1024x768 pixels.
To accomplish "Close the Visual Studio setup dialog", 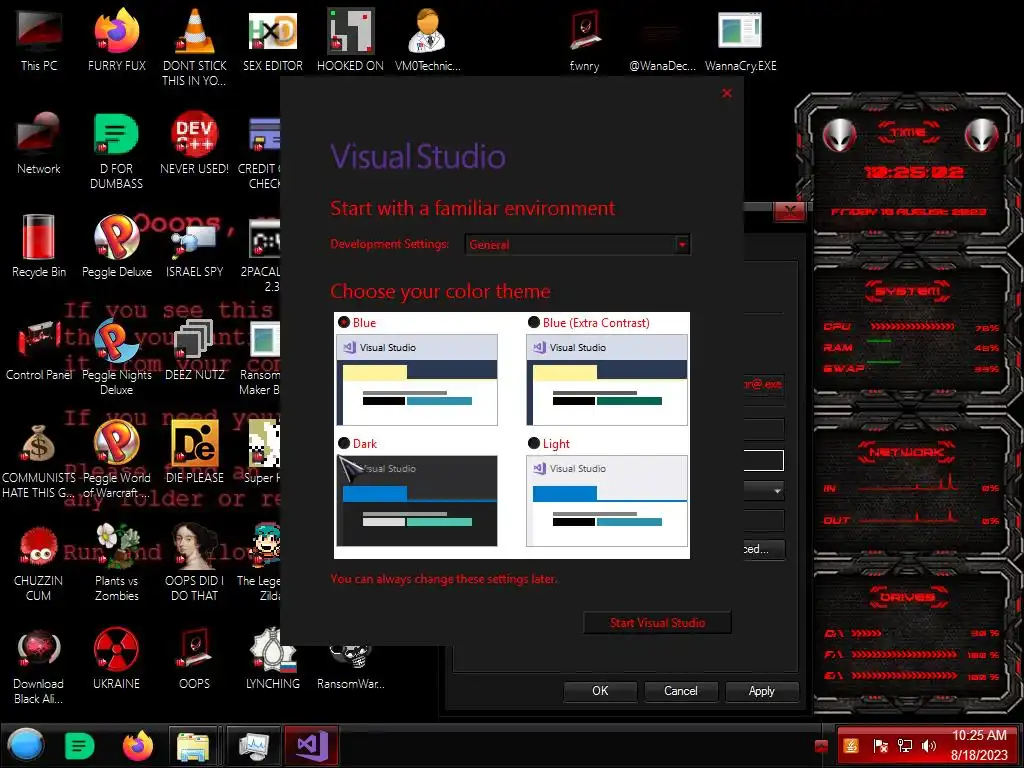I will click(x=727, y=93).
